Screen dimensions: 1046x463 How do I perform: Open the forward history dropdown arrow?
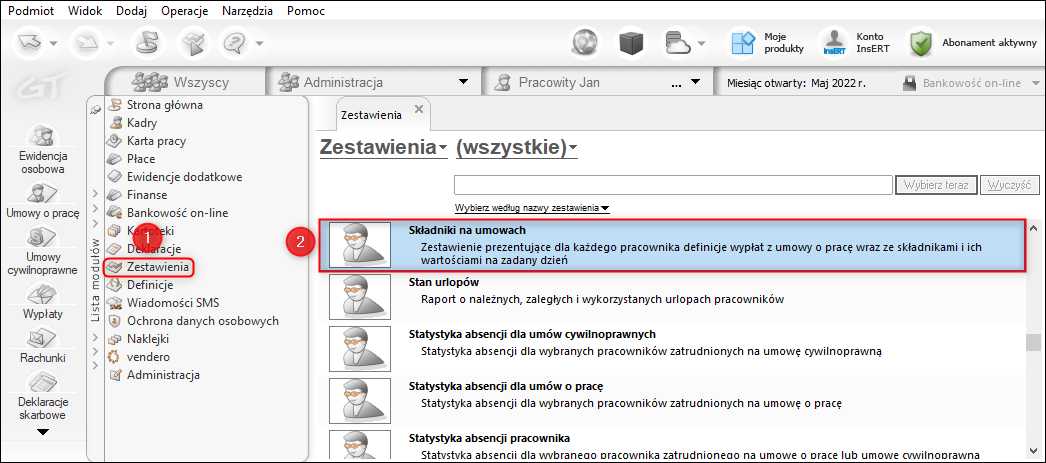[111, 44]
